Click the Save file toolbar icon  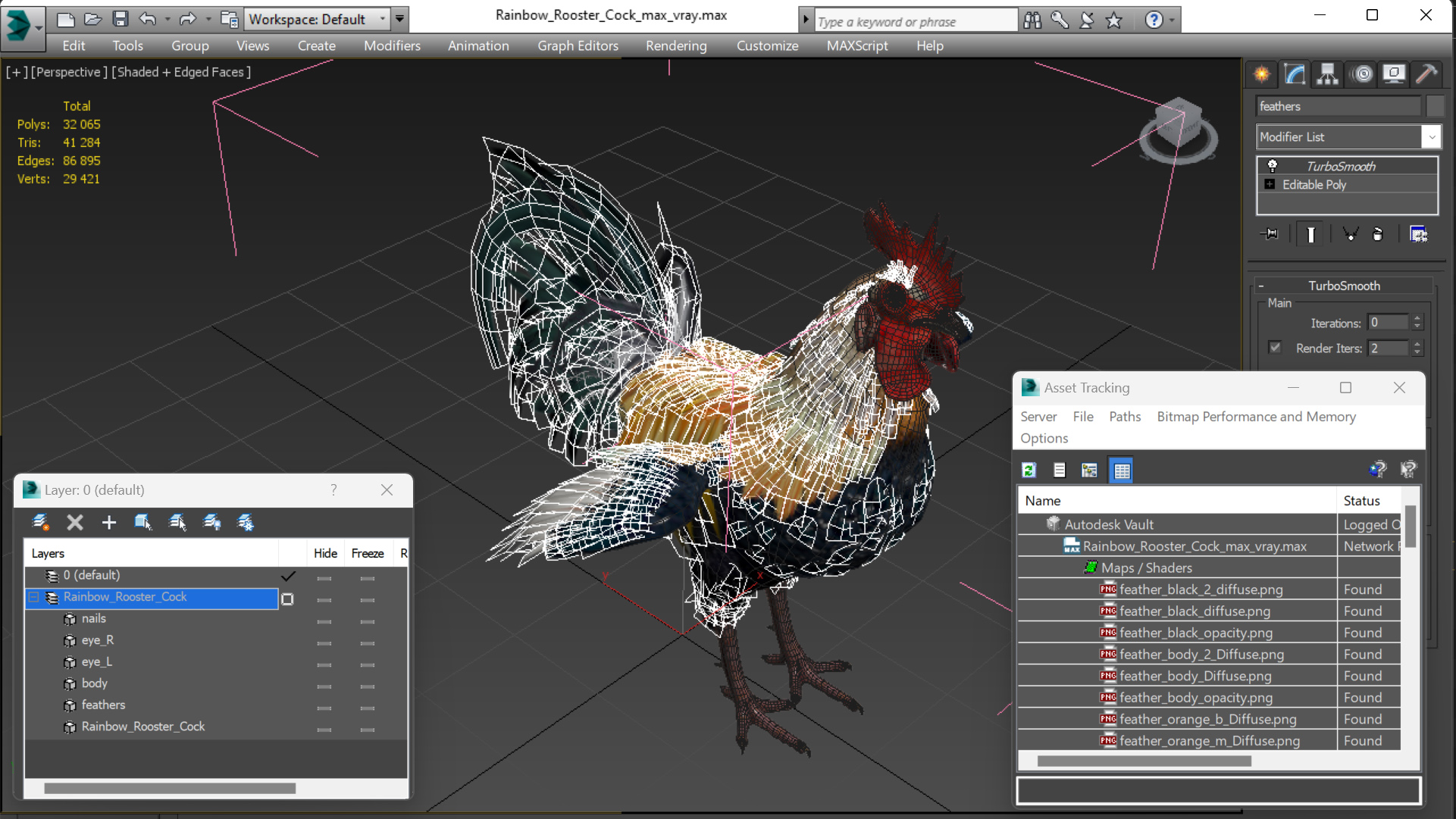(x=120, y=19)
